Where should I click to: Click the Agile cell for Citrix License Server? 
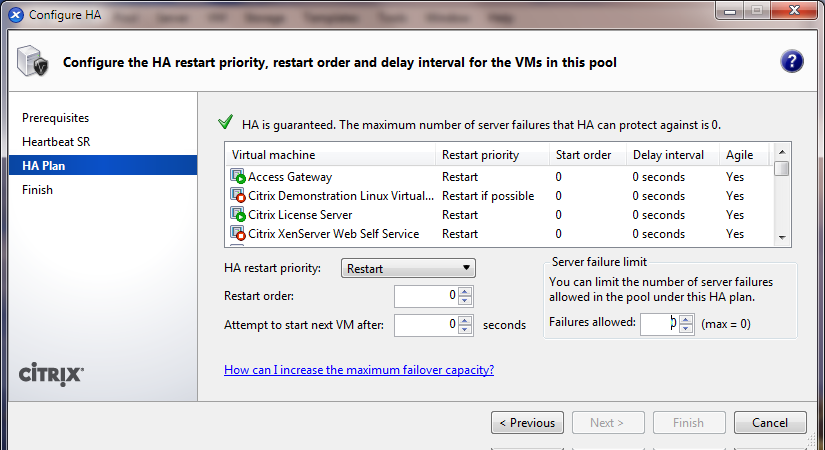(735, 215)
